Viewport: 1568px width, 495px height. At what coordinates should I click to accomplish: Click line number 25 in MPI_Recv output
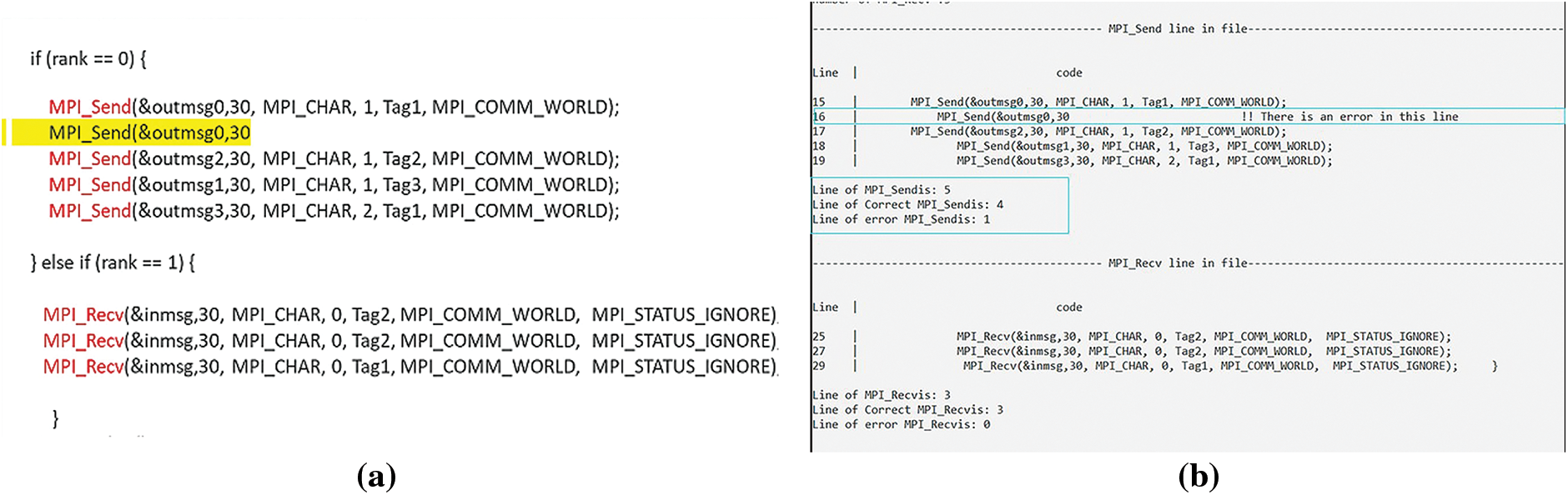(818, 337)
